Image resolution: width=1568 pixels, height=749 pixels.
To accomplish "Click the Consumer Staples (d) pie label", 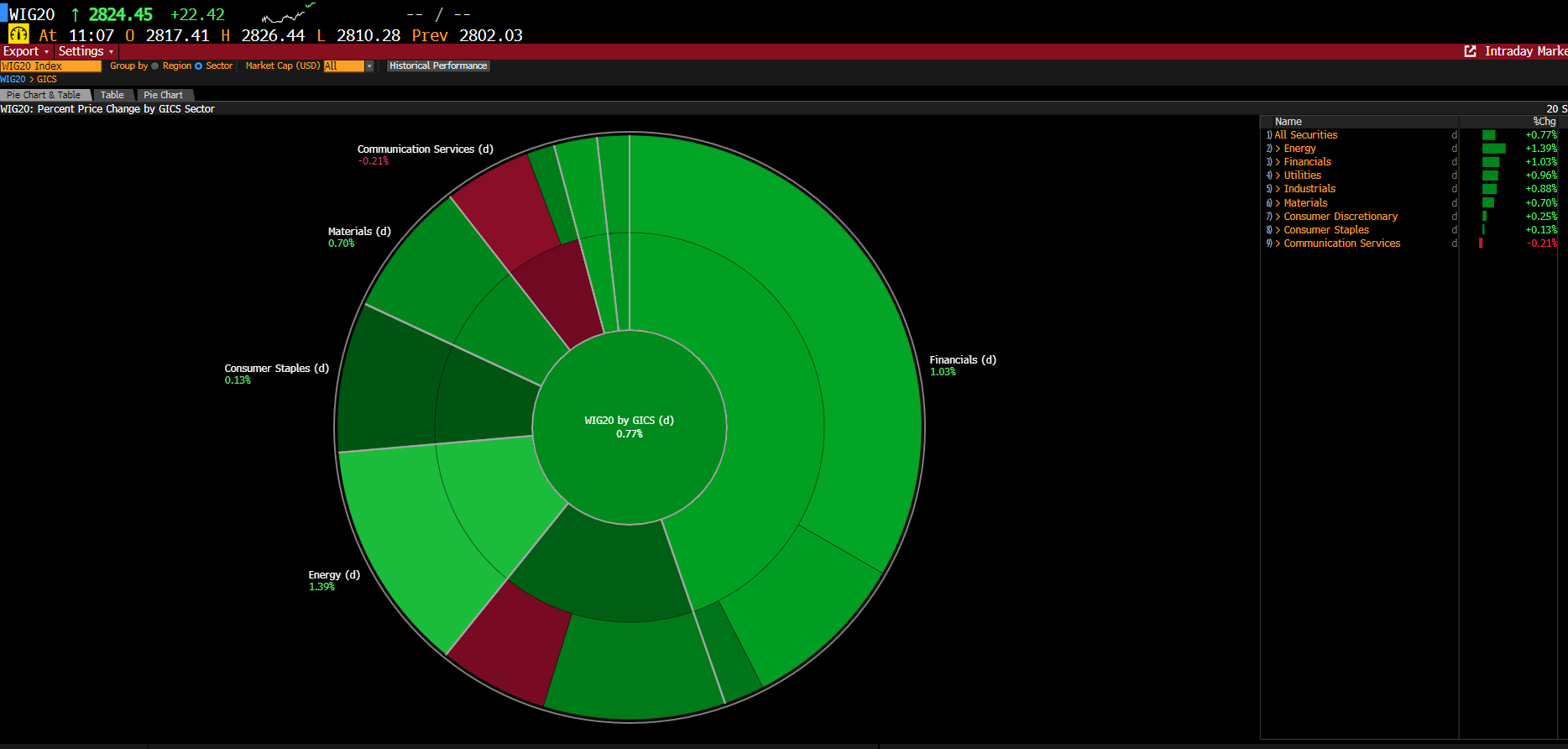I will point(277,369).
